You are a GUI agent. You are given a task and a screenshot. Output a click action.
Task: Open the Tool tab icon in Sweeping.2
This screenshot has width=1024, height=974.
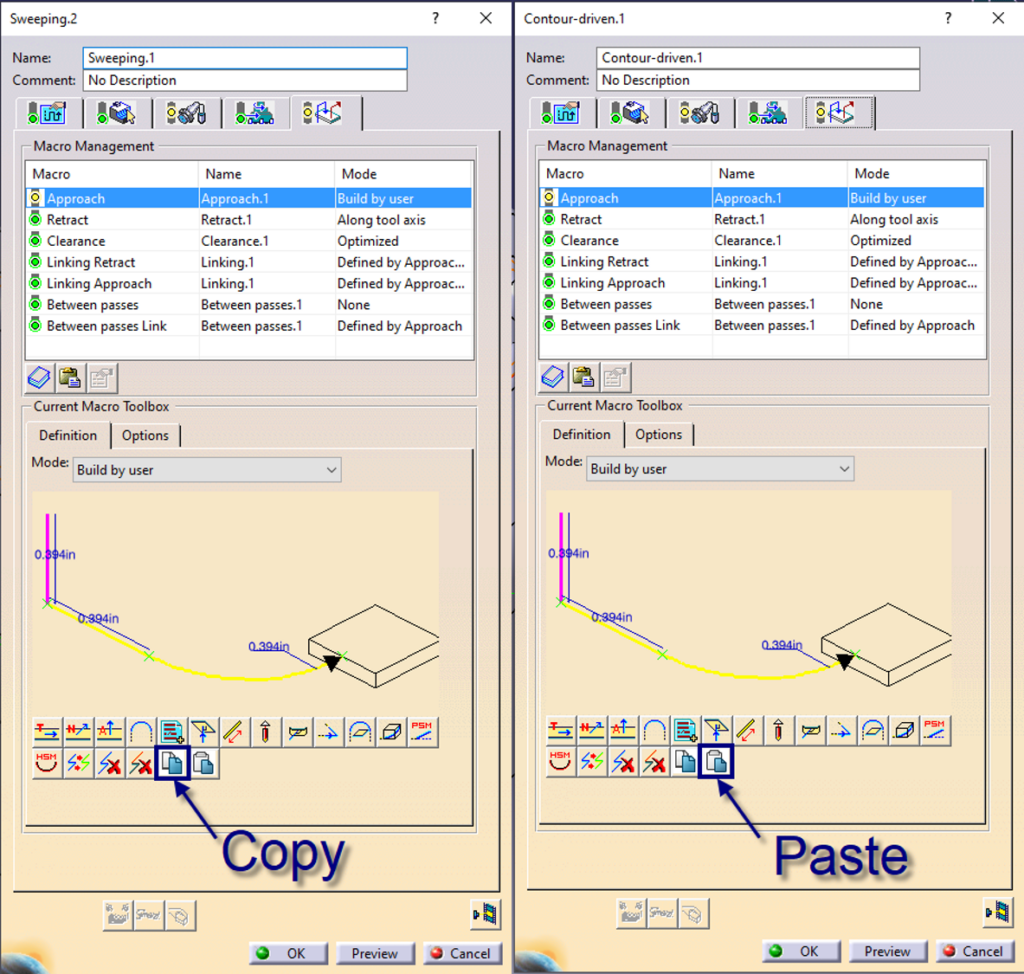point(187,114)
